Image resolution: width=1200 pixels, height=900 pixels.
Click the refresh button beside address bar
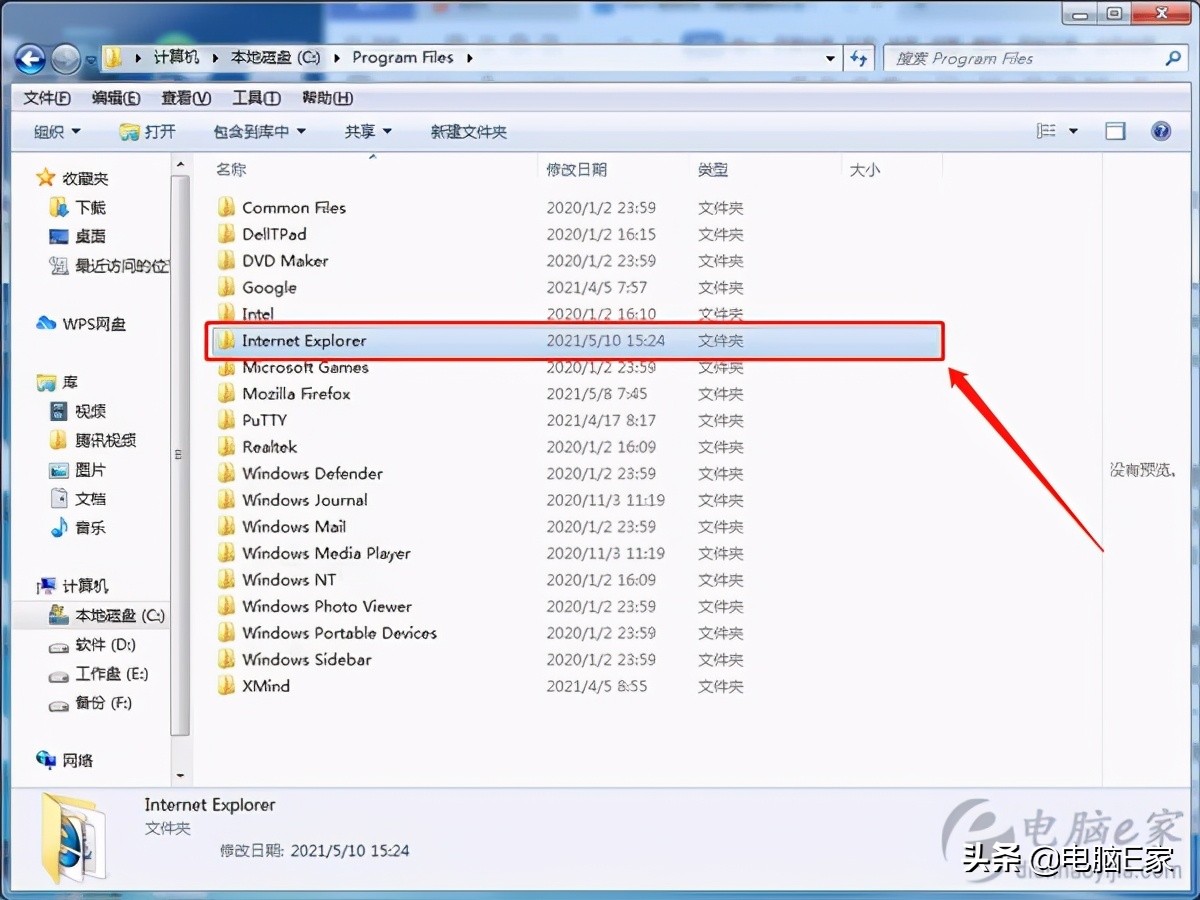coord(859,59)
